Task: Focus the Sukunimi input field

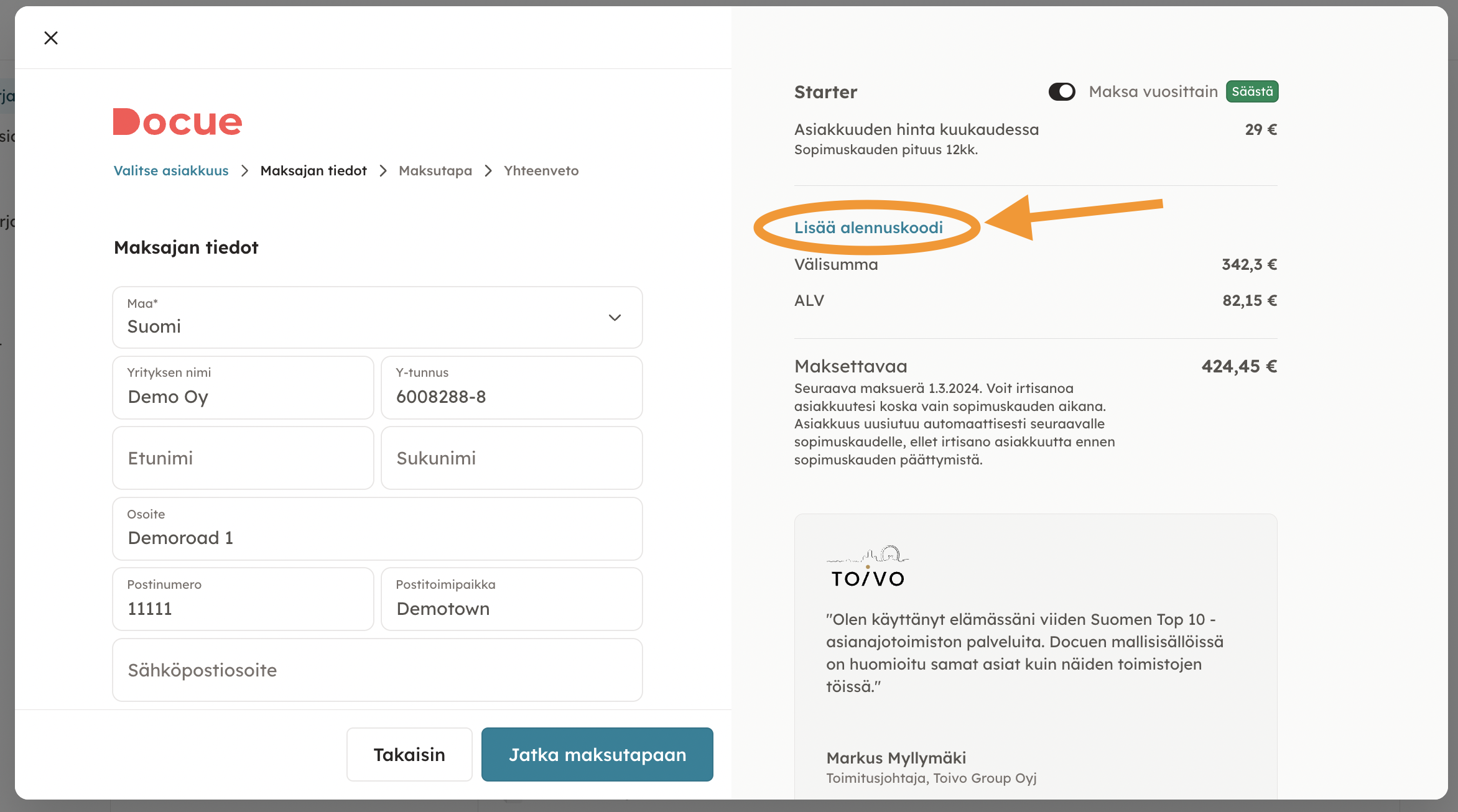Action: pyautogui.click(x=511, y=458)
